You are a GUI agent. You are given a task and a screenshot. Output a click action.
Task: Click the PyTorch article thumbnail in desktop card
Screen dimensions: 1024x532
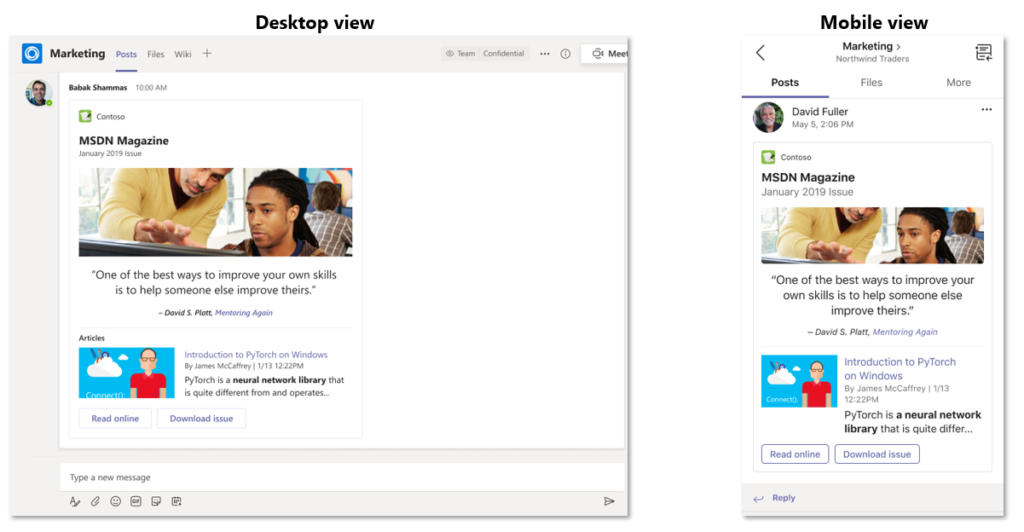(x=127, y=373)
